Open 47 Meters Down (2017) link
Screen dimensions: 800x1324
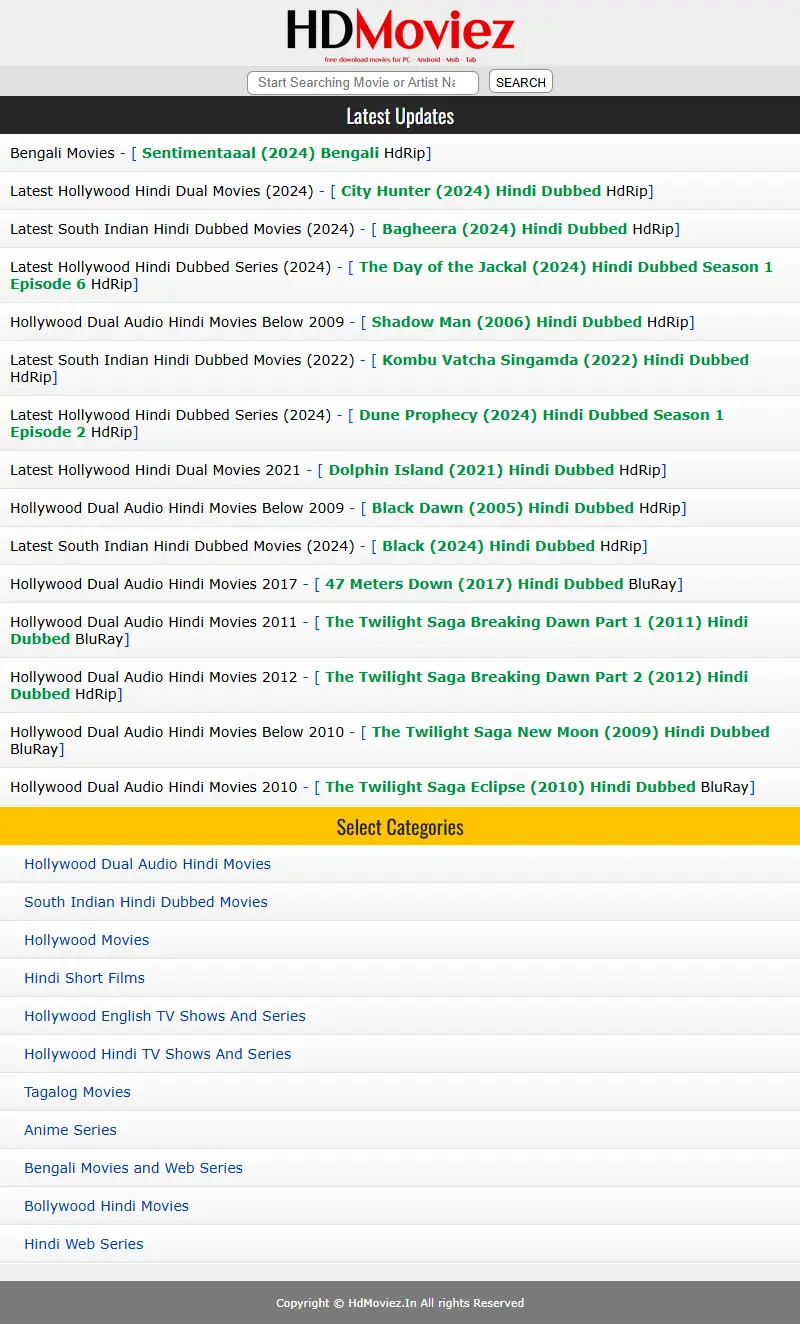(474, 584)
